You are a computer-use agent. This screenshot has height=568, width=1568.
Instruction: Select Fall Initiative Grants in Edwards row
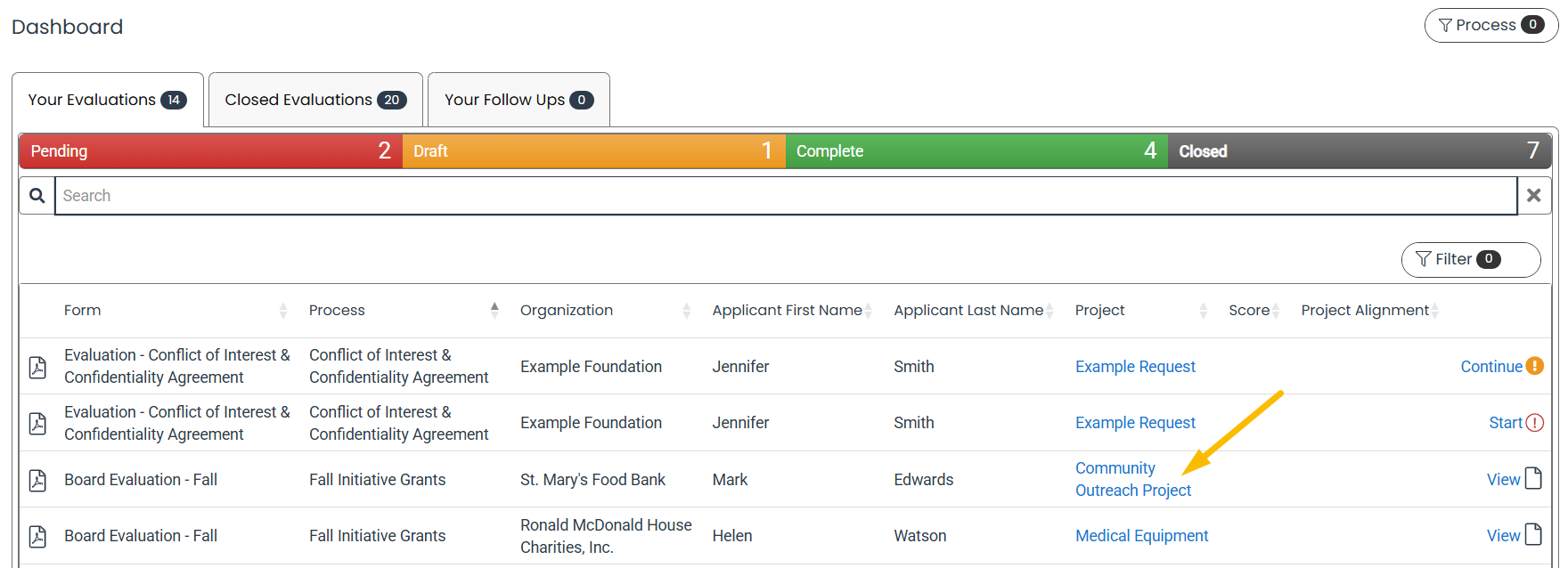[377, 480]
